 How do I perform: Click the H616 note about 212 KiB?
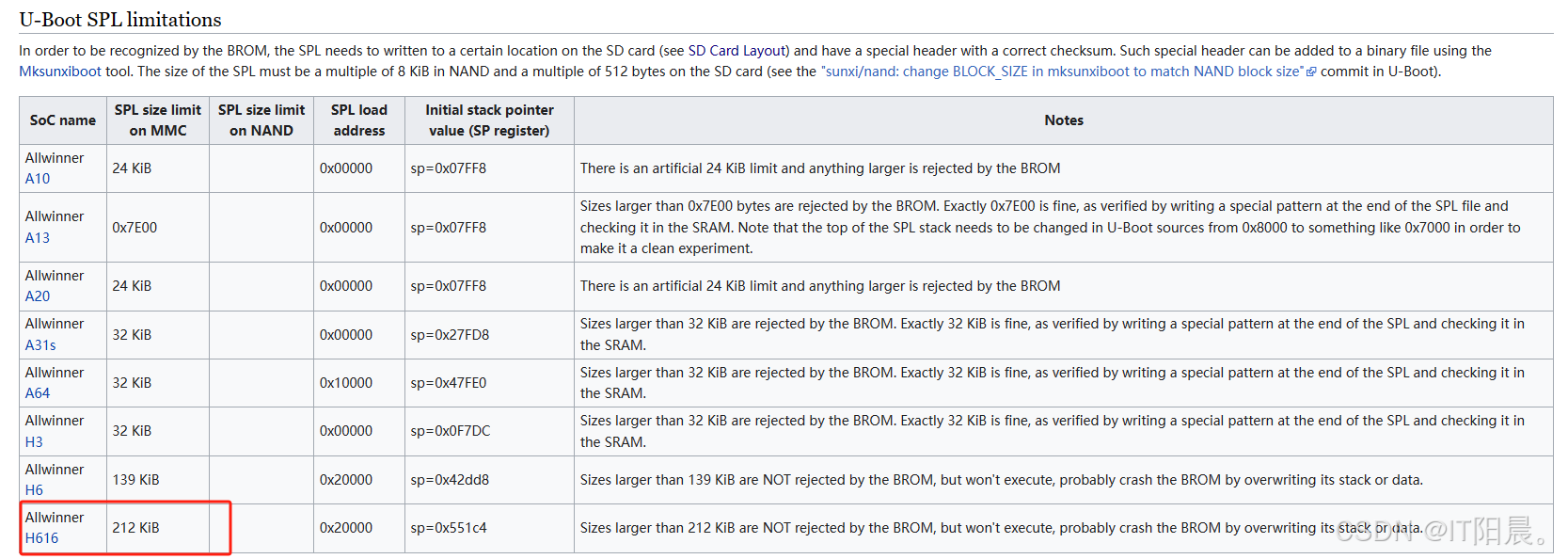1064,528
